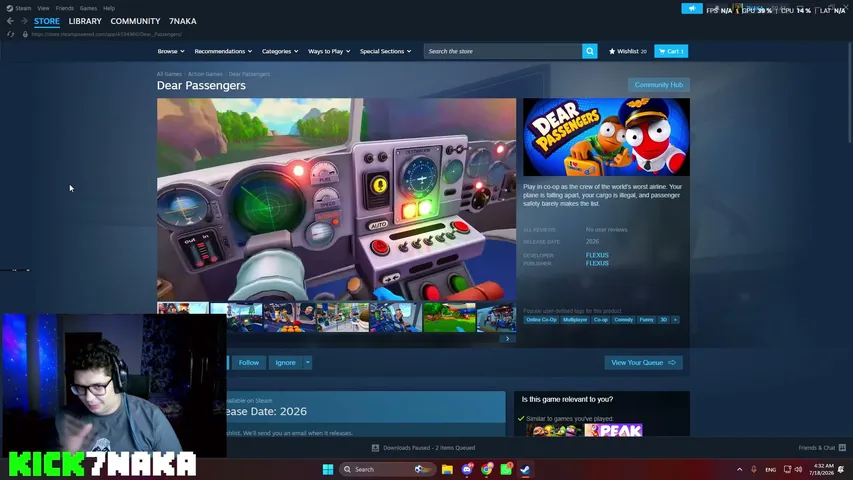Image resolution: width=853 pixels, height=480 pixels.
Task: Click the page URL address text
Action: (107, 34)
